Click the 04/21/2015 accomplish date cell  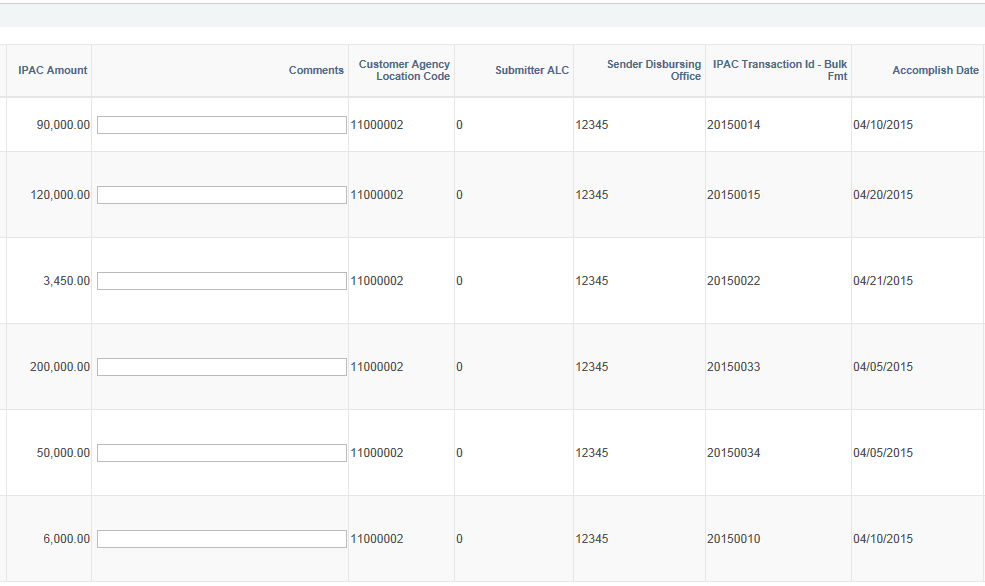(x=884, y=281)
